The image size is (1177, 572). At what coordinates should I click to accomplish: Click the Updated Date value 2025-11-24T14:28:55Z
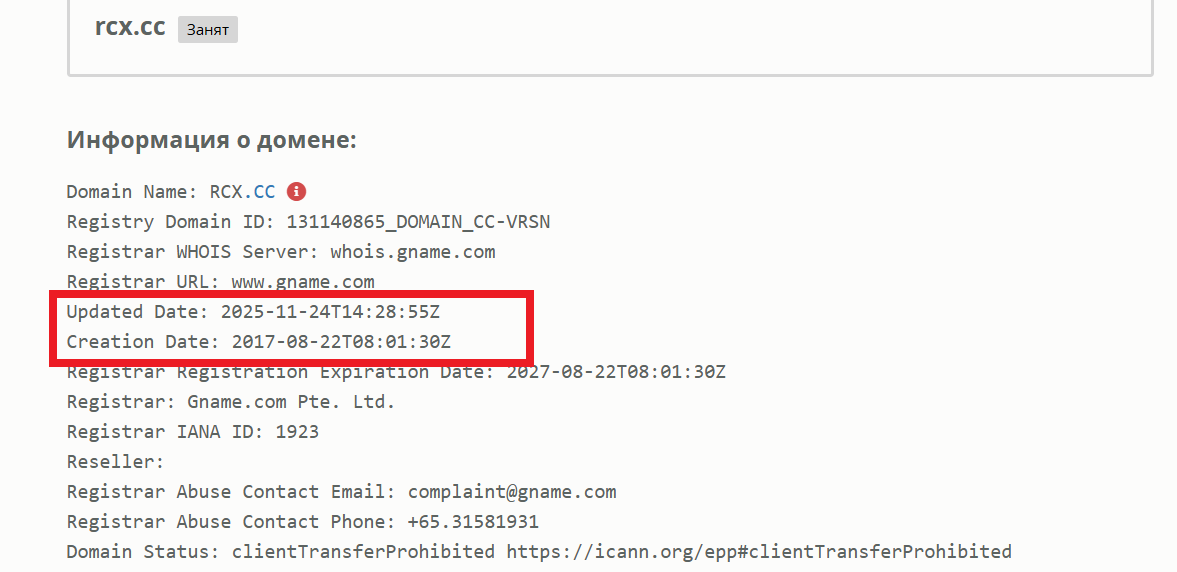[x=330, y=312]
